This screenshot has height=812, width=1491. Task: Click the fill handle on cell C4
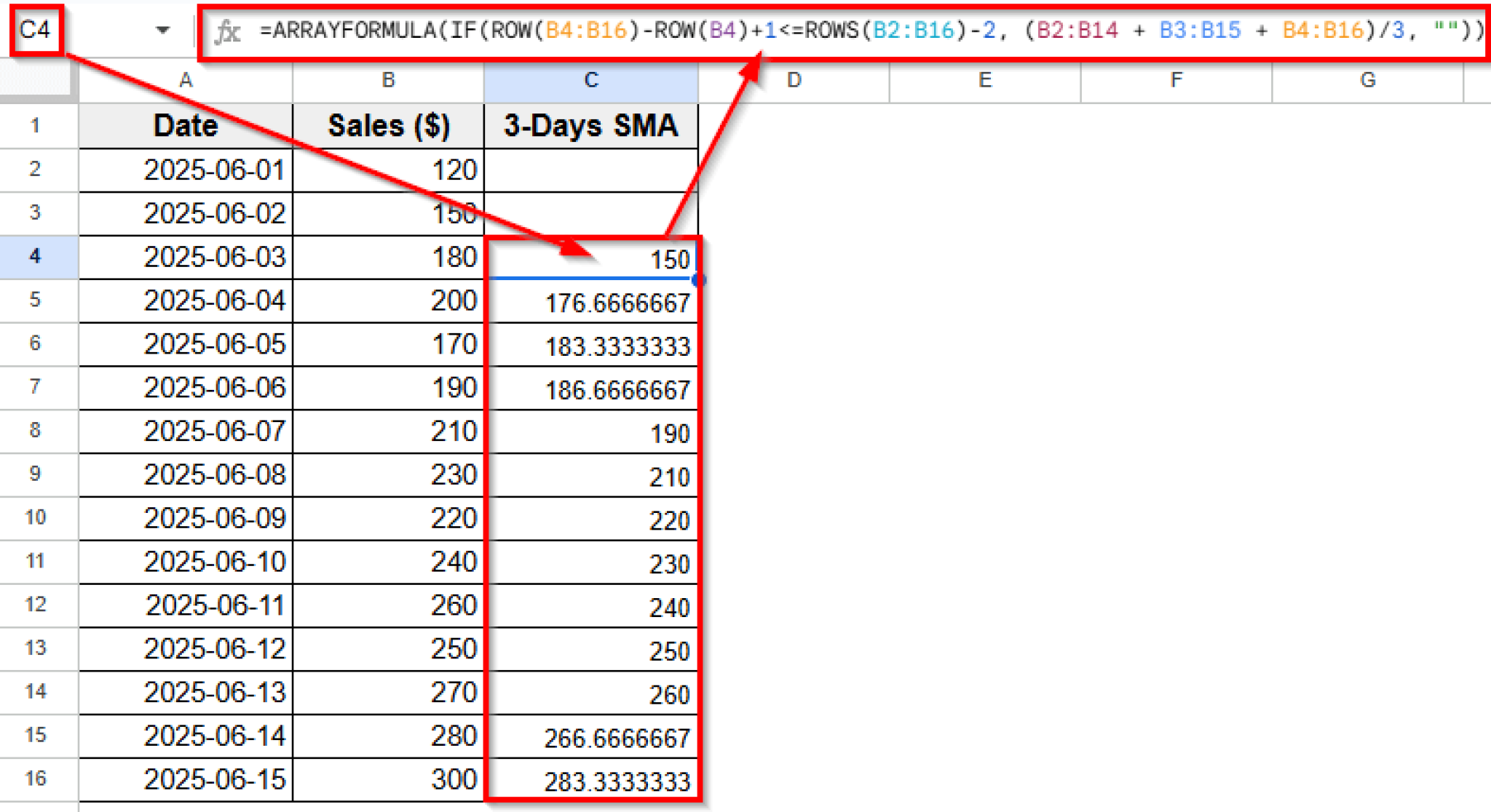697,279
